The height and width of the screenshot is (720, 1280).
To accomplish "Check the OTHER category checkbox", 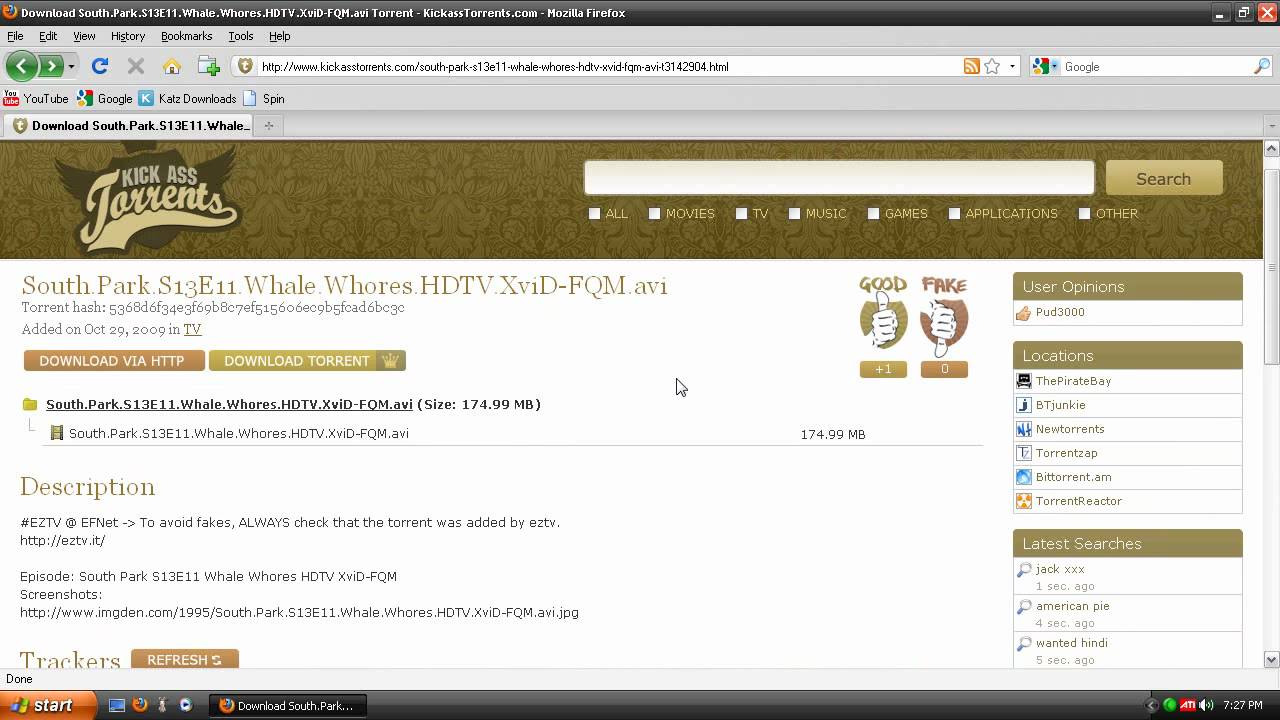I will click(x=1085, y=213).
